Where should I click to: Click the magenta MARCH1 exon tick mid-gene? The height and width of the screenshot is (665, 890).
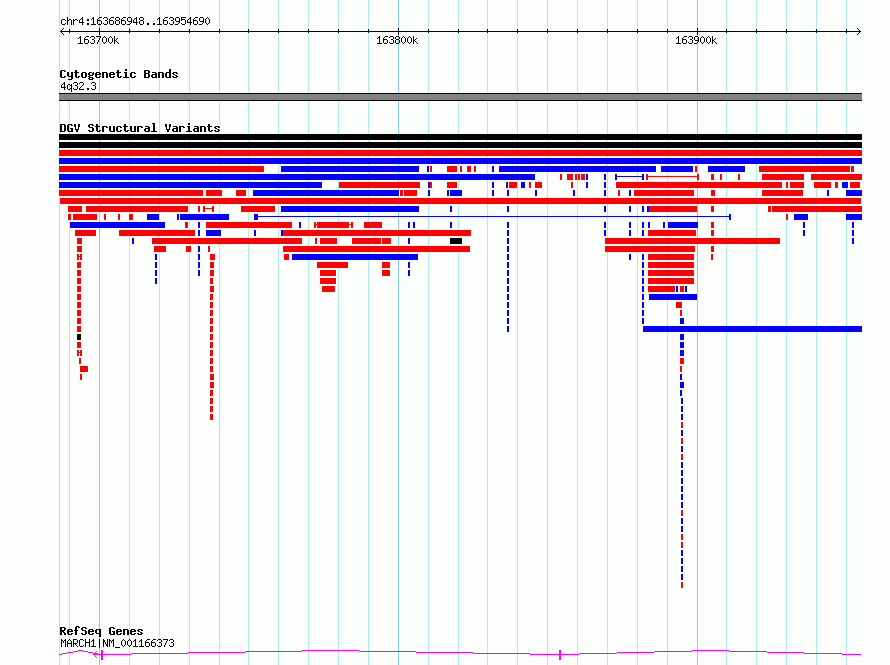(560, 655)
